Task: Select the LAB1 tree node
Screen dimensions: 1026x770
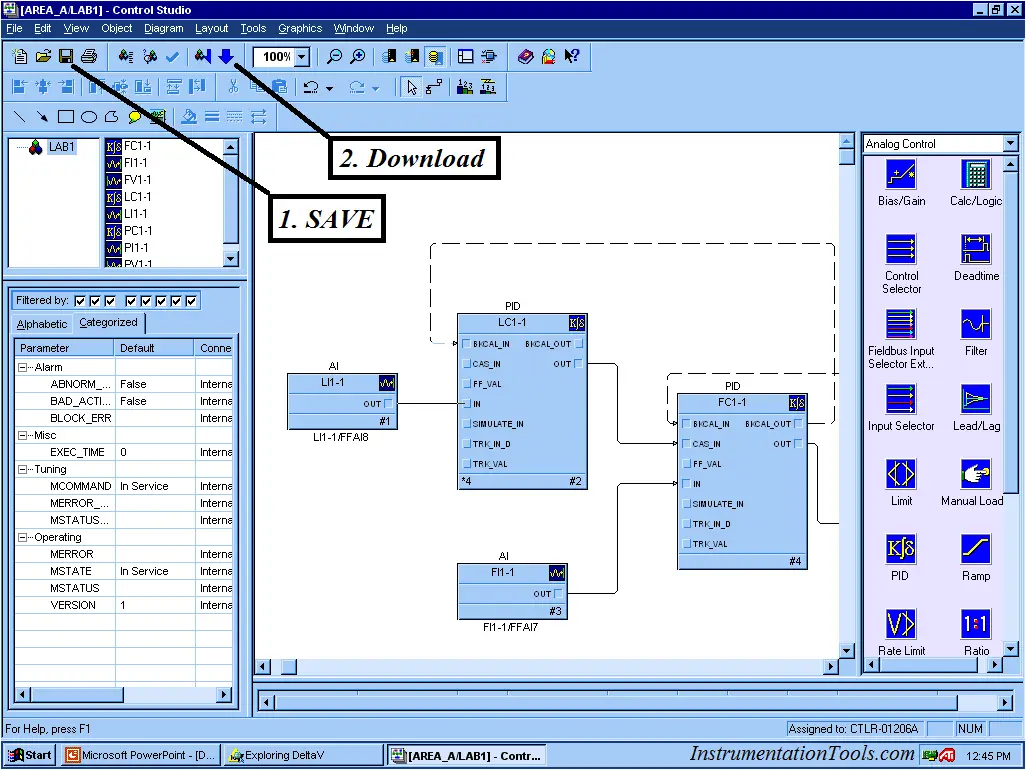Action: tap(62, 147)
